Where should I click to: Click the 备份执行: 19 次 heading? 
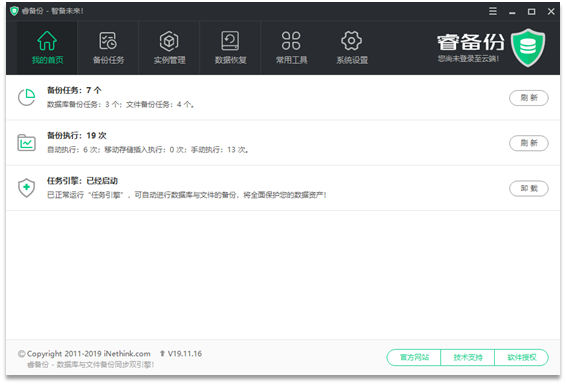tap(77, 136)
